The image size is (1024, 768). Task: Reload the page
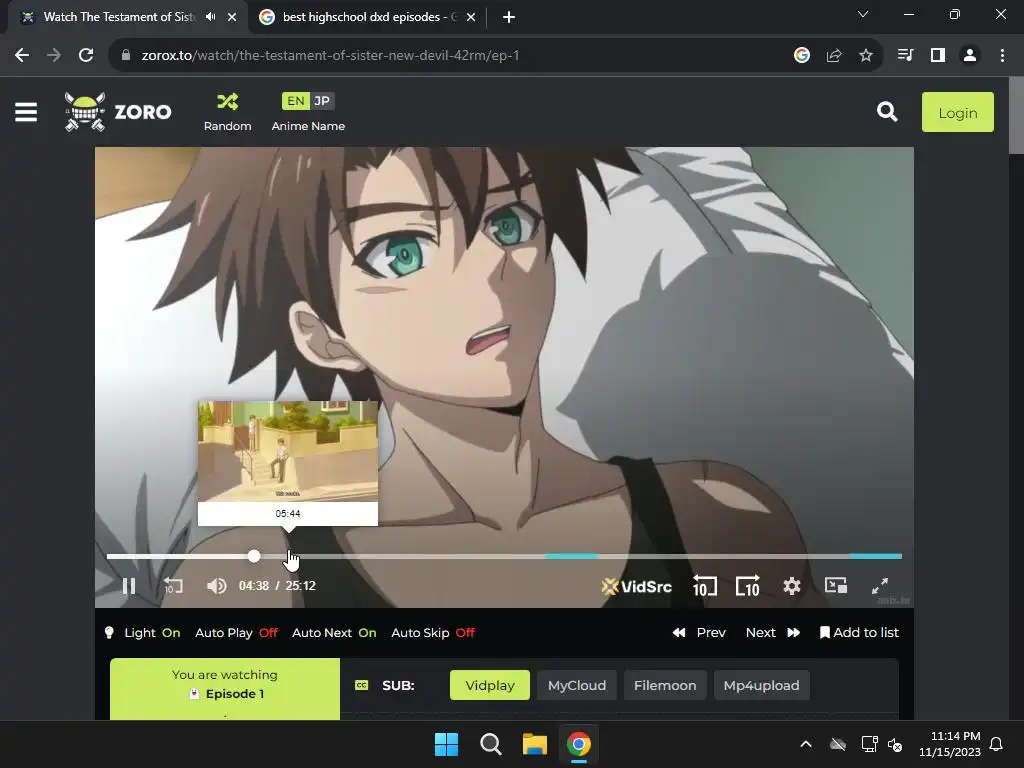point(86,56)
